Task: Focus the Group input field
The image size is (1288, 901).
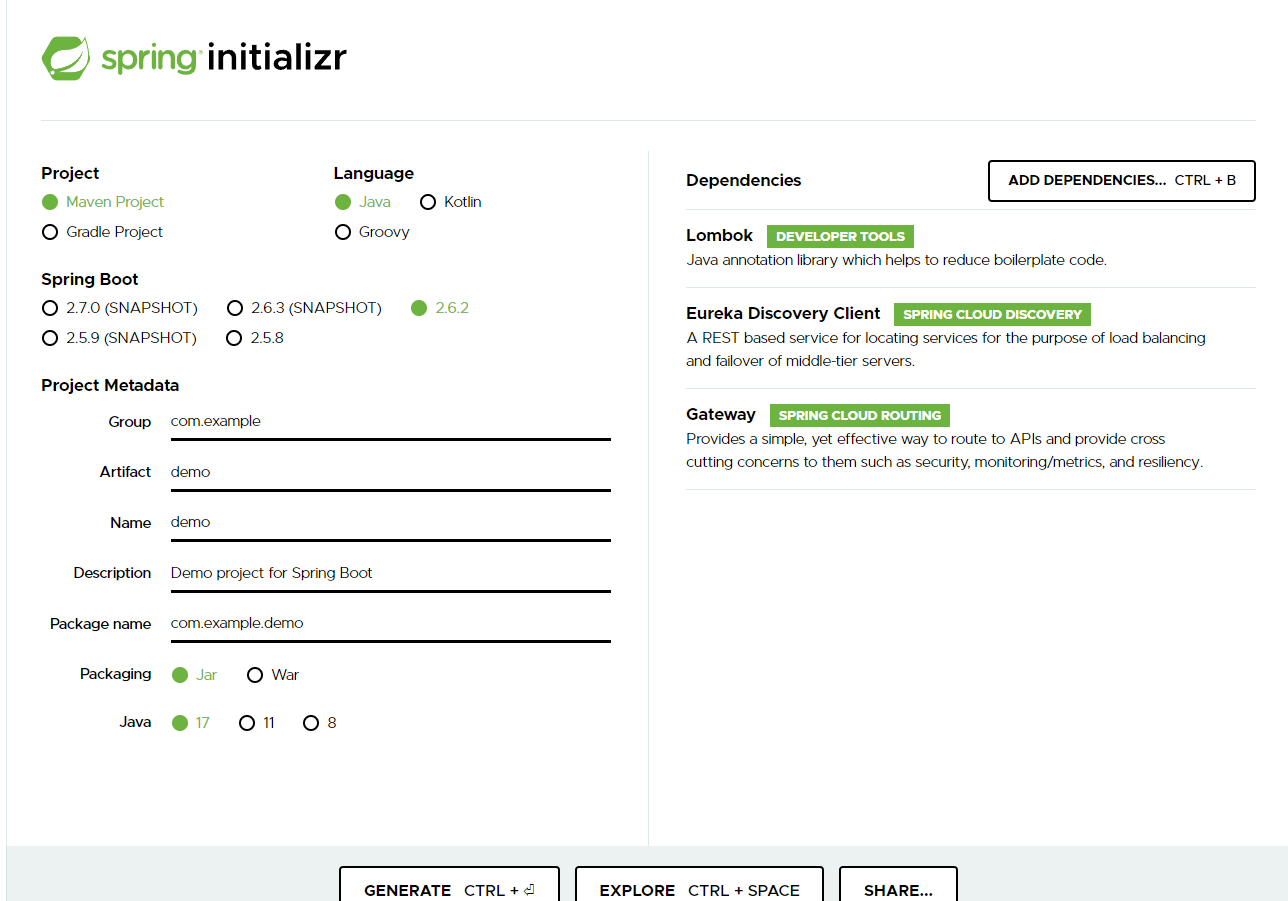Action: pyautogui.click(x=390, y=422)
